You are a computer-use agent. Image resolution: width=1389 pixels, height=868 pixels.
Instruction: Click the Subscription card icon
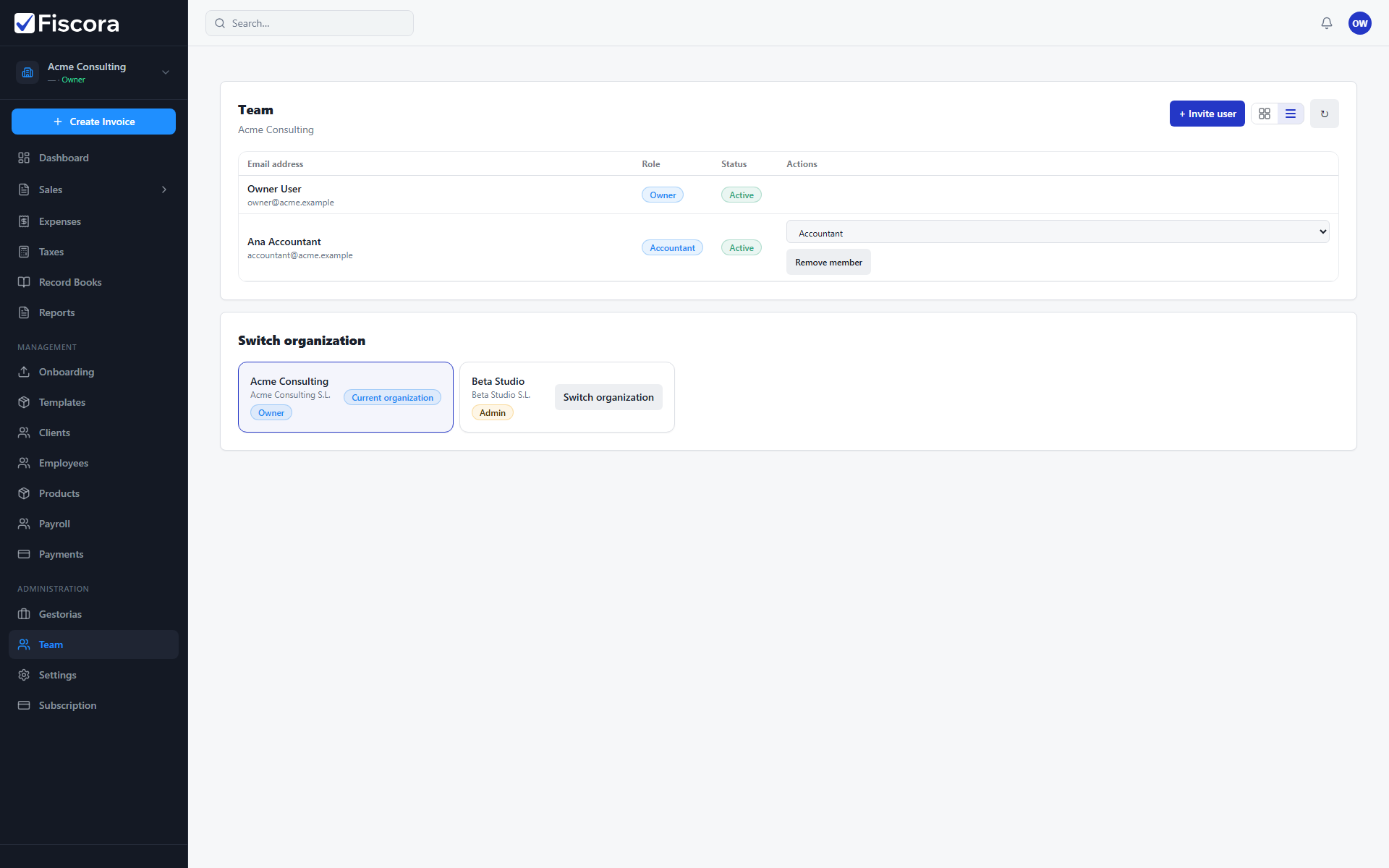point(24,705)
